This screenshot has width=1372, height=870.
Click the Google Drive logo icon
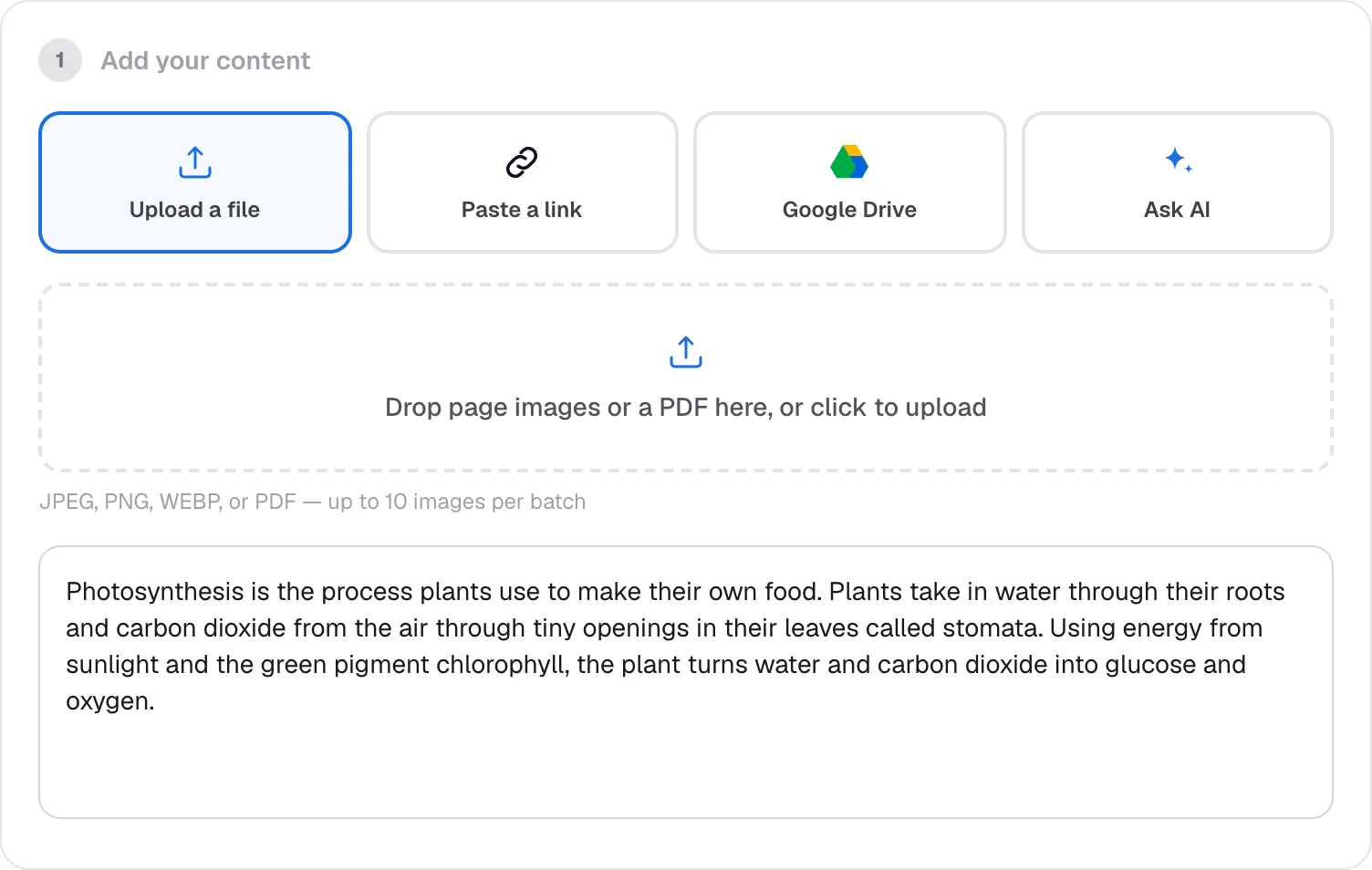[x=849, y=162]
